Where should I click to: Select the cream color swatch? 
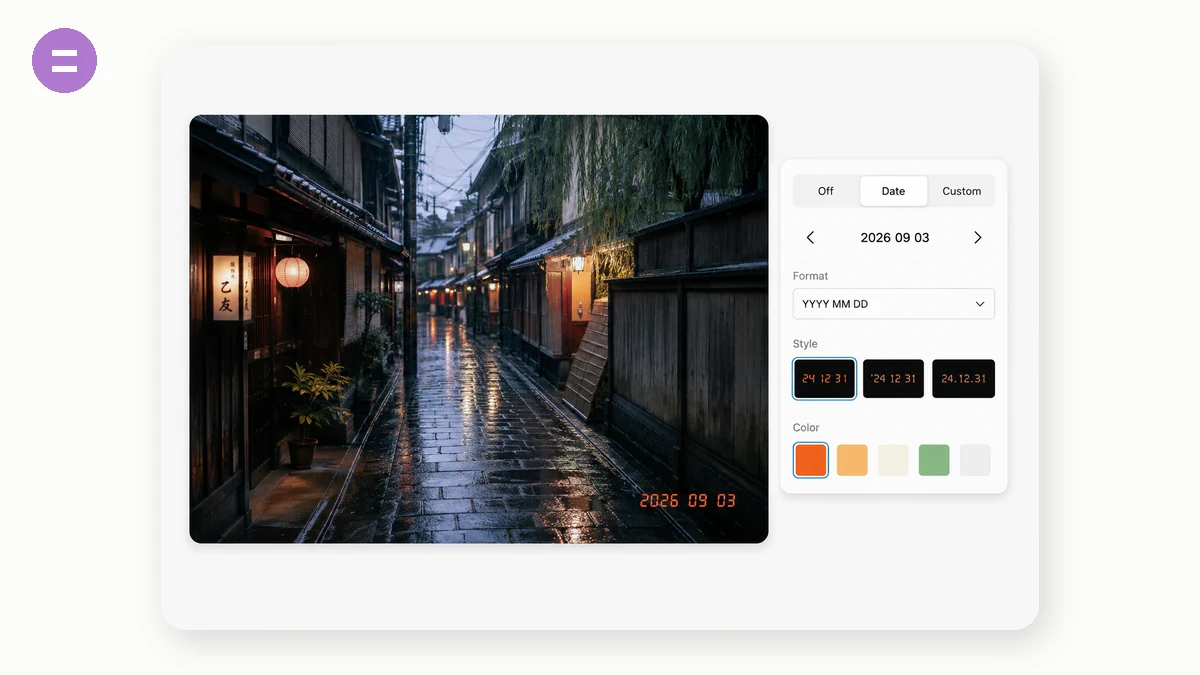tap(893, 460)
